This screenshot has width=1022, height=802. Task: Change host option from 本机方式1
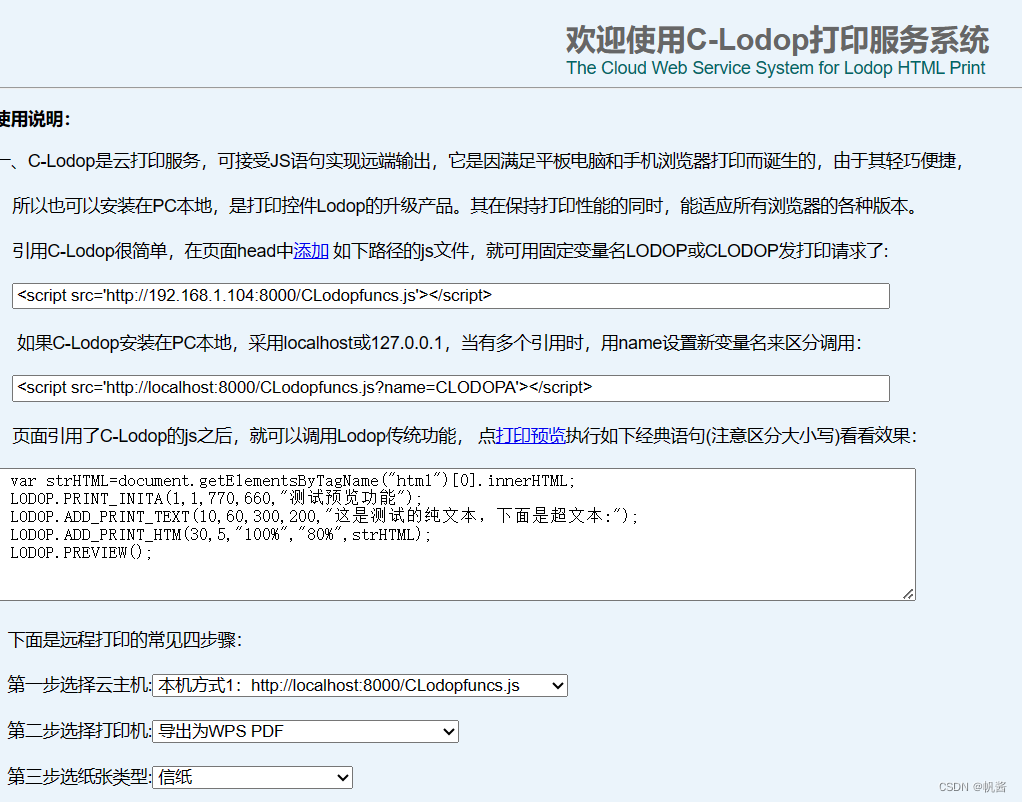[554, 685]
